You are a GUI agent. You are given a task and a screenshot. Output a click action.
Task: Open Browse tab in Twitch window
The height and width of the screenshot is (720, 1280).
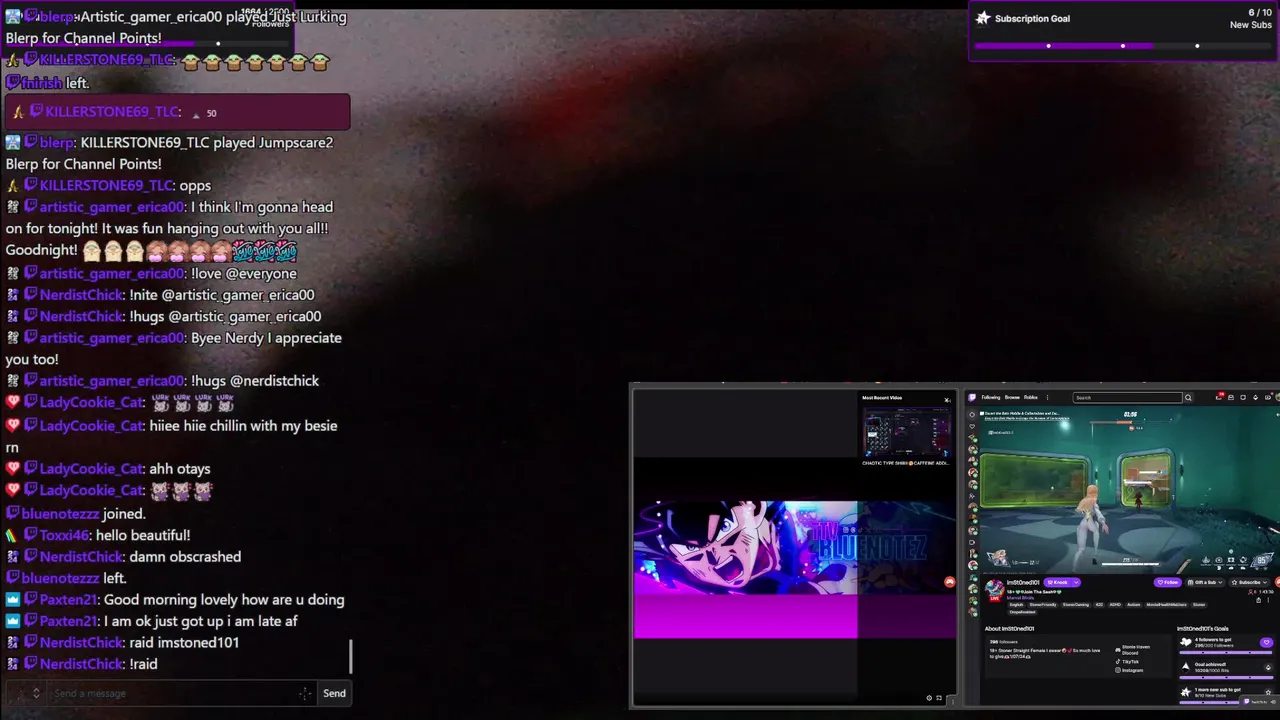tap(1012, 397)
